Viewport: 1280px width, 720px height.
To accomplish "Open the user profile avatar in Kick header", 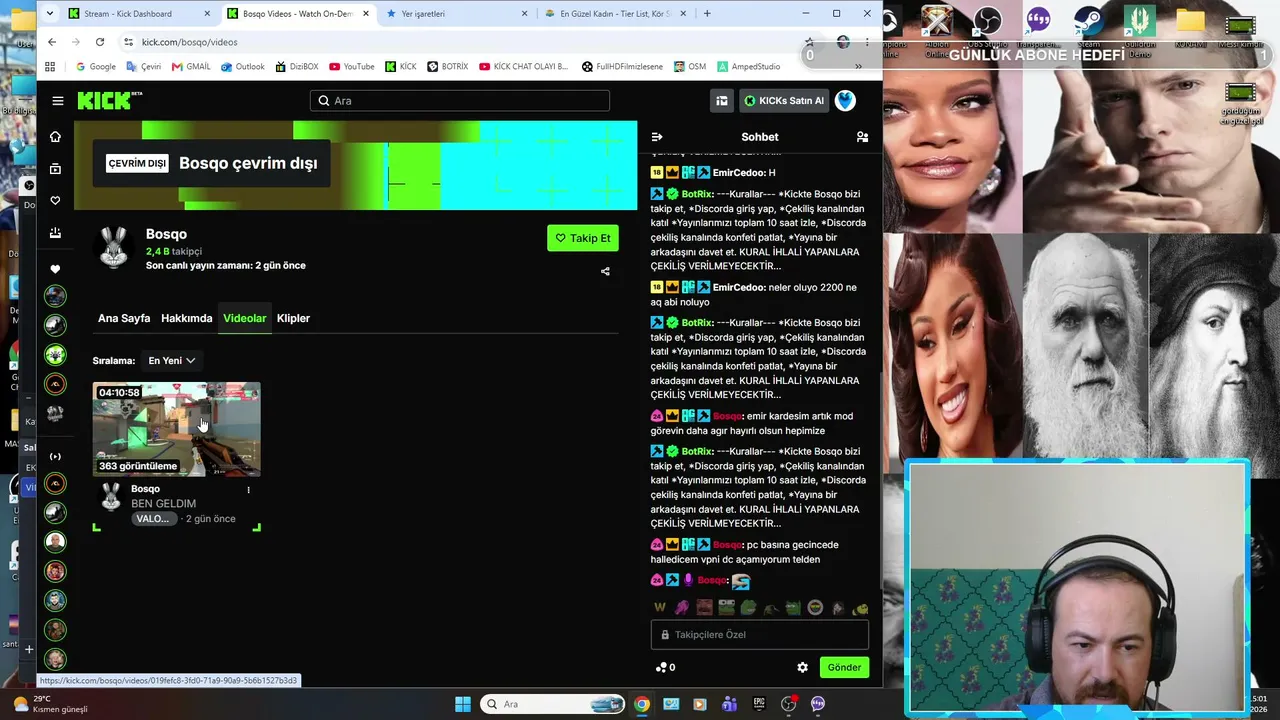I will [x=845, y=100].
